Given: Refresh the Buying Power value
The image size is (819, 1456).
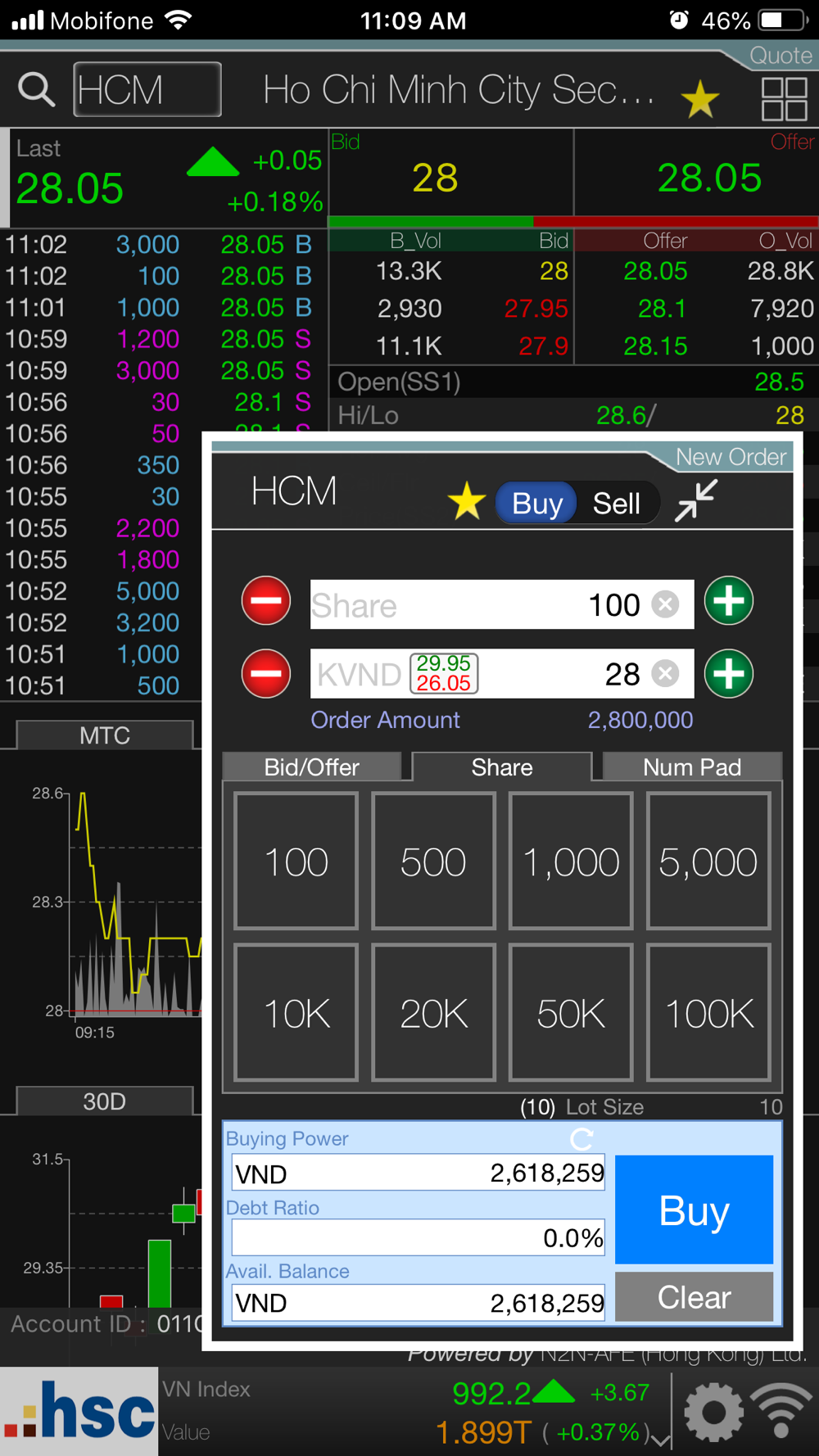Looking at the screenshot, I should tap(581, 1139).
